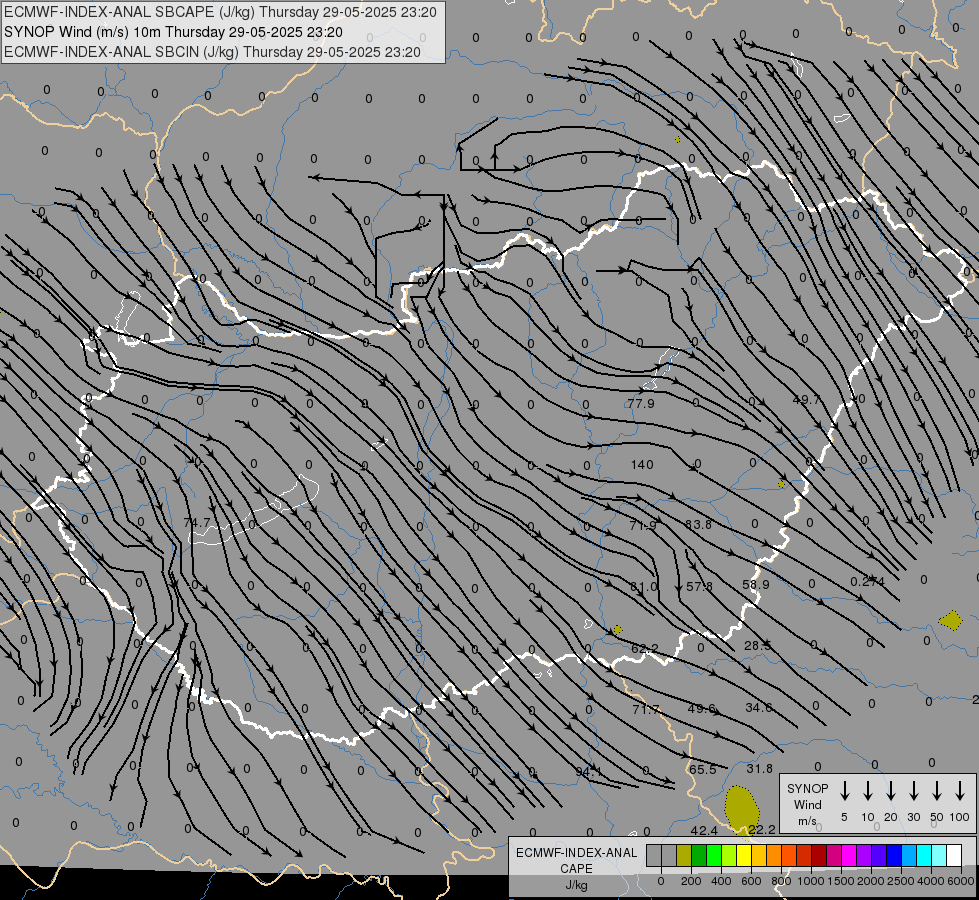Click the 74.7 value near the lake

point(197,522)
